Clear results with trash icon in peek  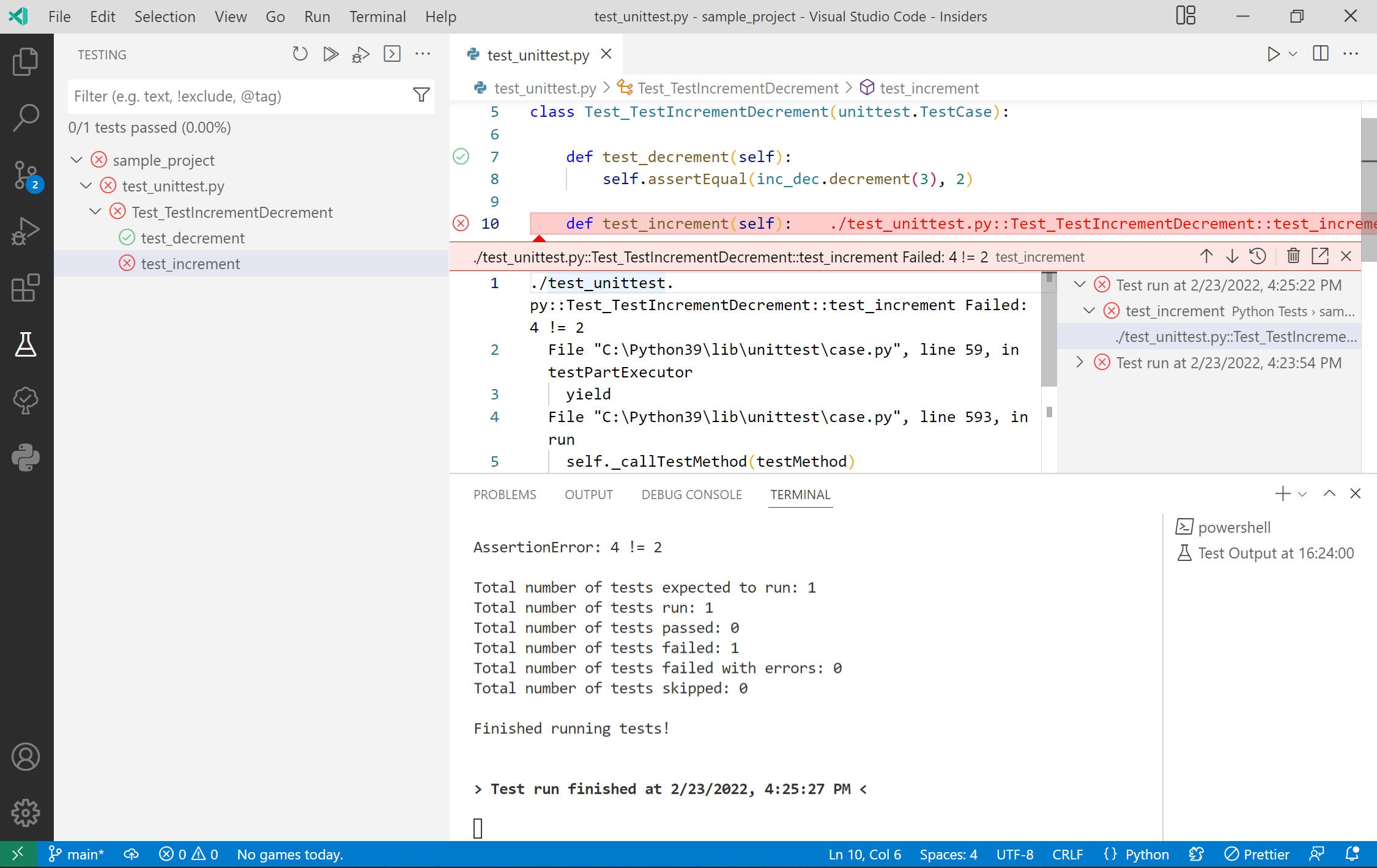(x=1293, y=256)
